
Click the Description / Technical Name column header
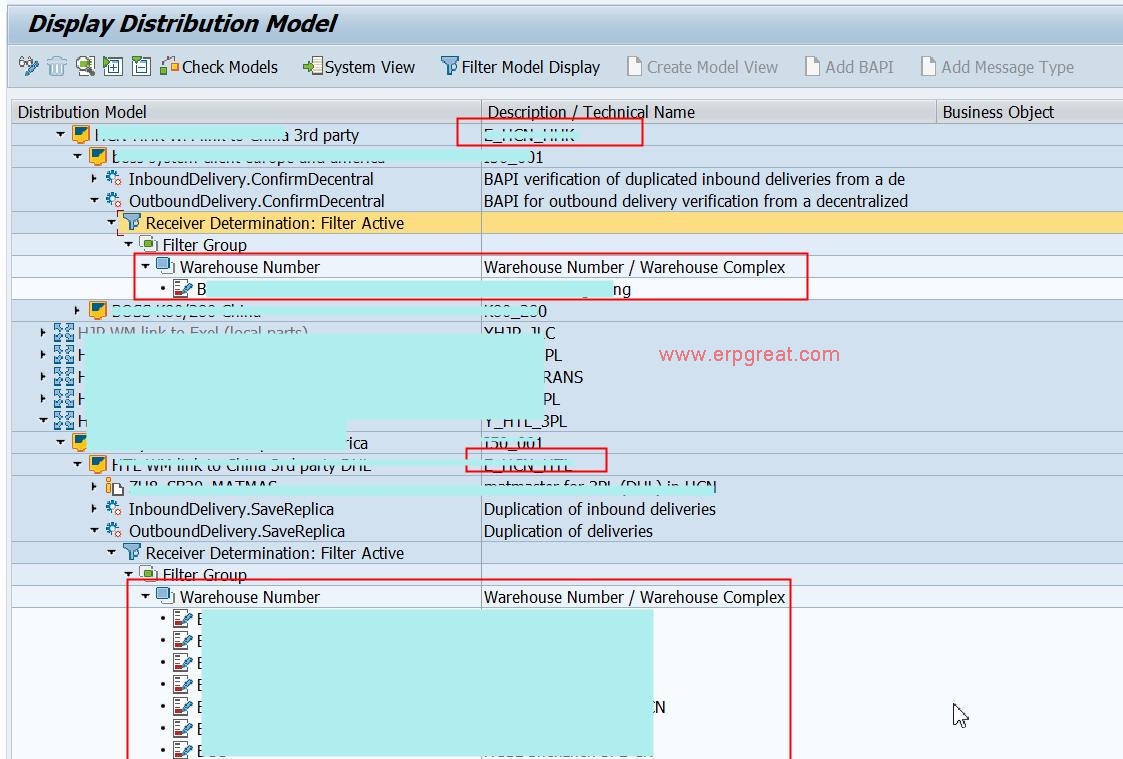tap(709, 112)
